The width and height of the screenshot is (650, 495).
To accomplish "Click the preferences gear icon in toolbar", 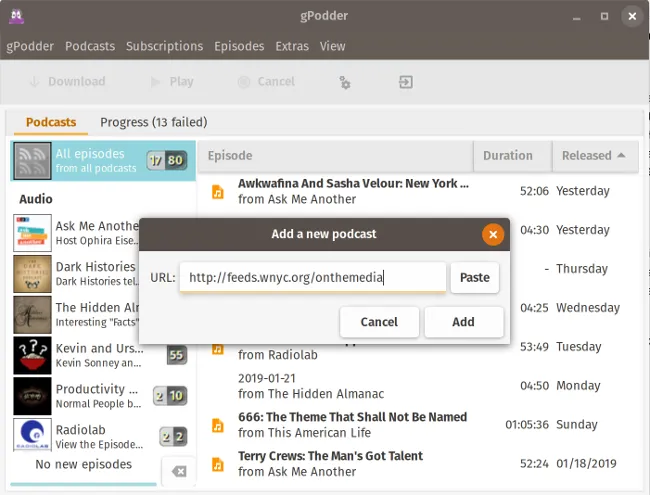I will [344, 82].
